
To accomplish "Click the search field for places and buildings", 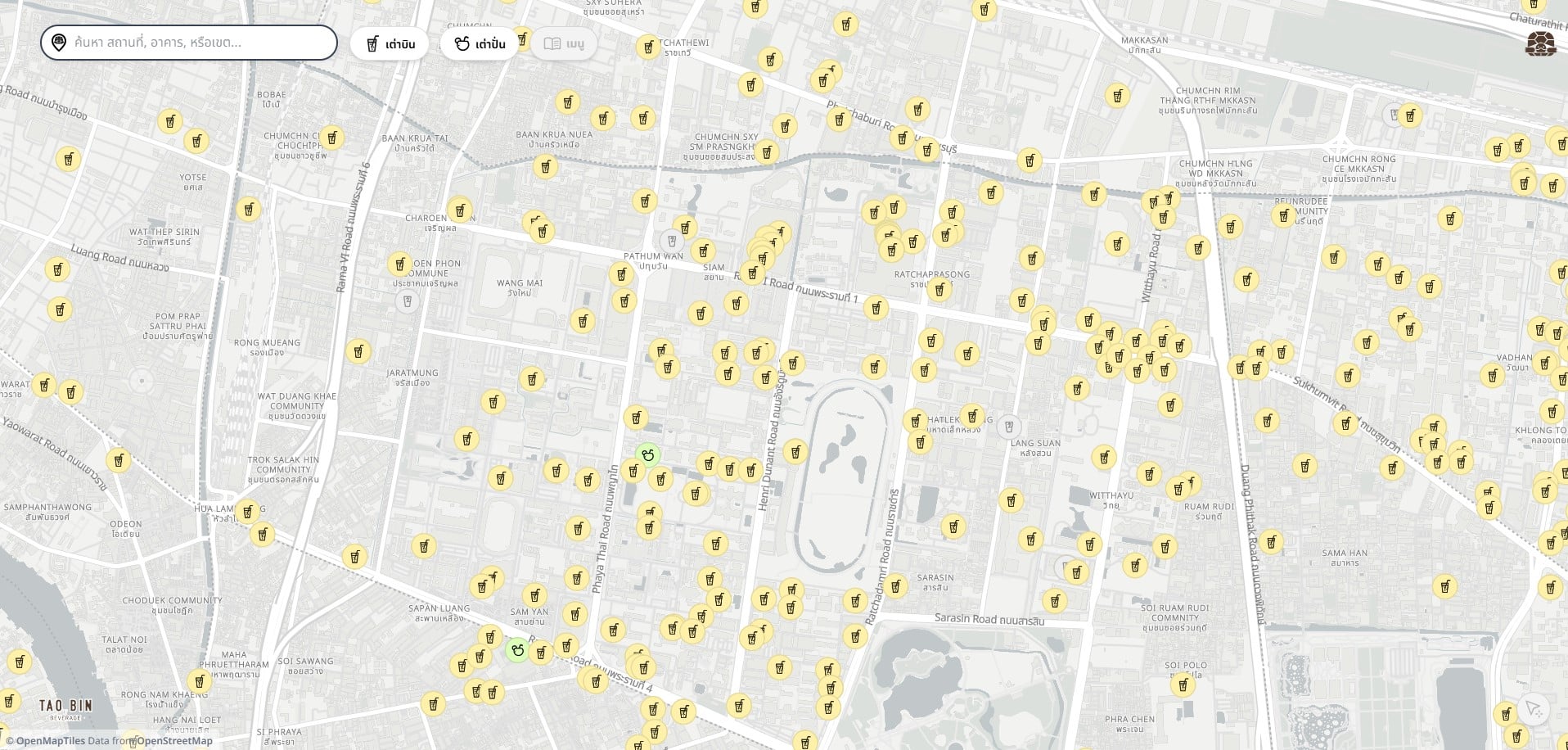I will (x=201, y=43).
